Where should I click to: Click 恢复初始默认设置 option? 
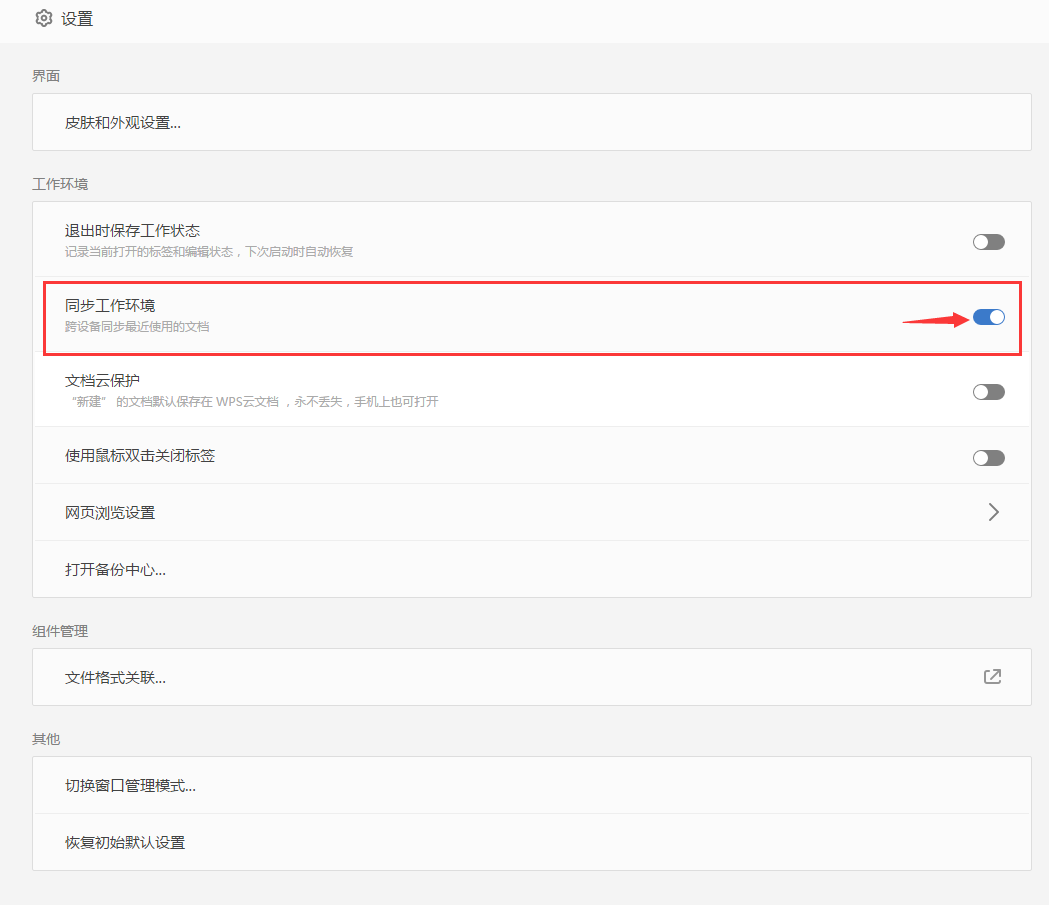[532, 842]
